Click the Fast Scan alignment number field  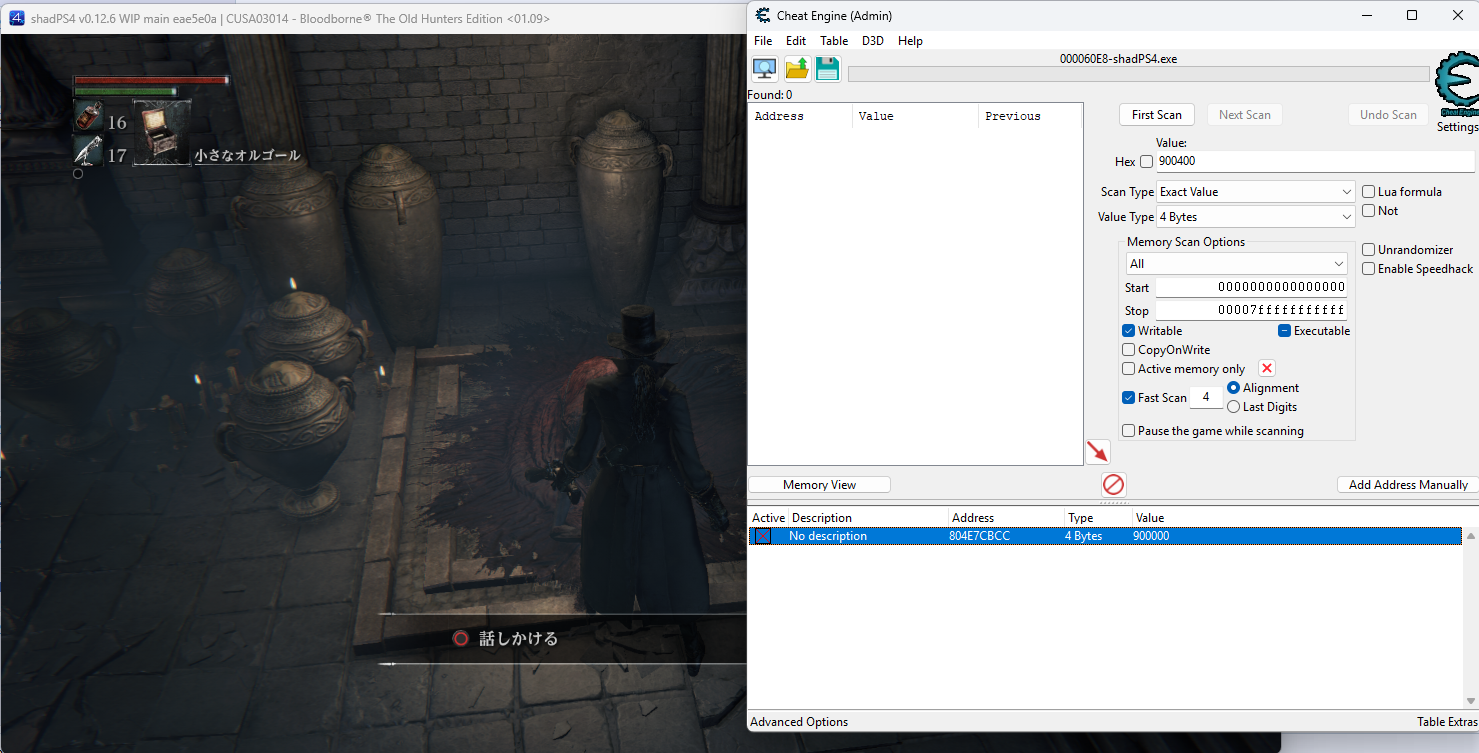(1206, 398)
